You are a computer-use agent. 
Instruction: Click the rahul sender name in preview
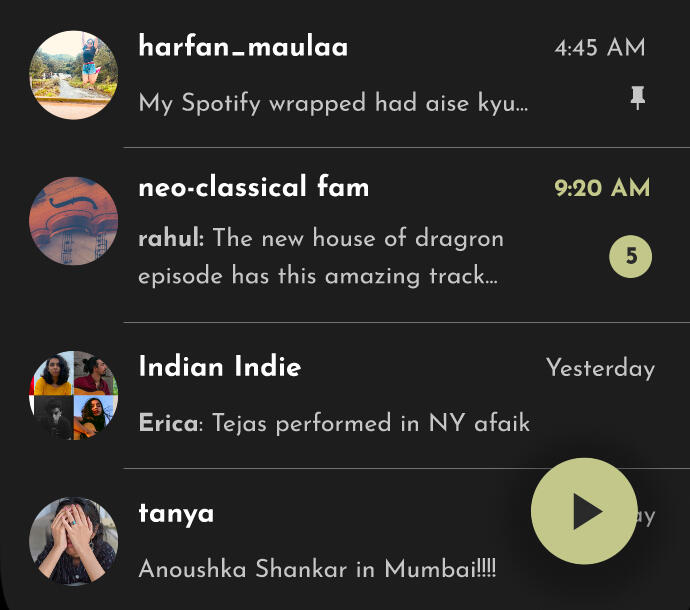171,238
